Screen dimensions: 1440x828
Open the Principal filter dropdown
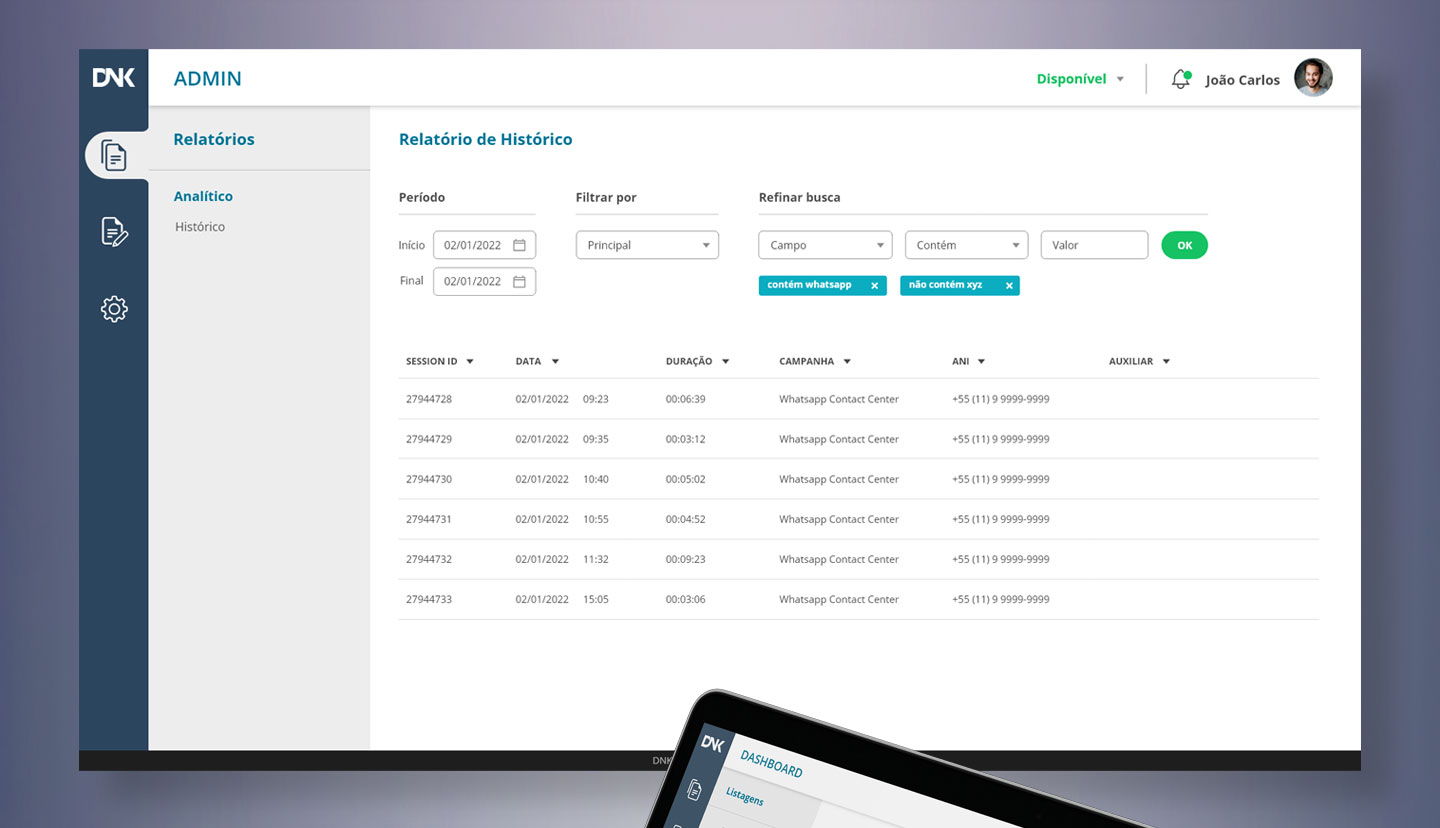(x=647, y=245)
